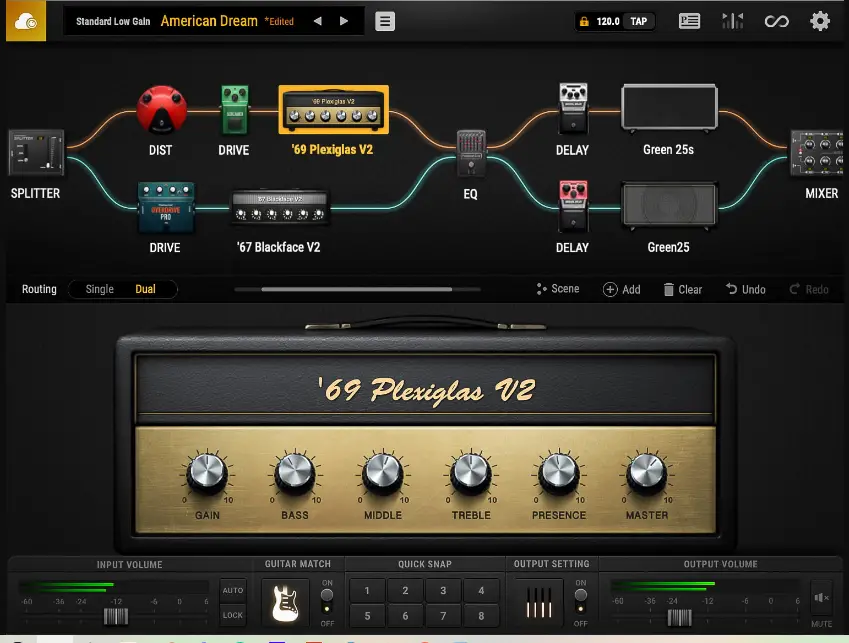This screenshot has width=849, height=643.
Task: Select Quick Snap slot 6
Action: click(405, 616)
